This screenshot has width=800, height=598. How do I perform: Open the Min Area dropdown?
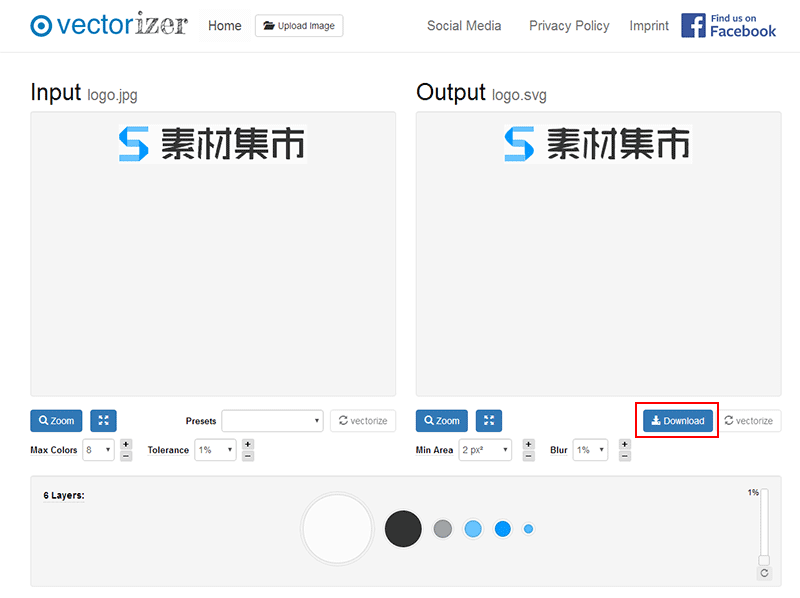pos(485,450)
